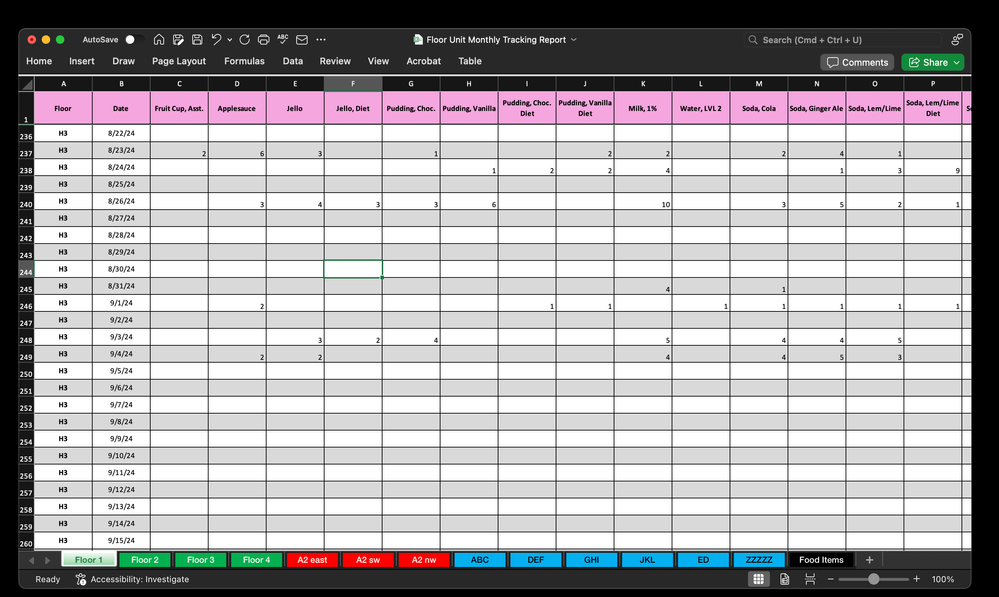
Task: Click the Save icon in the quick toolbar
Action: tap(196, 39)
